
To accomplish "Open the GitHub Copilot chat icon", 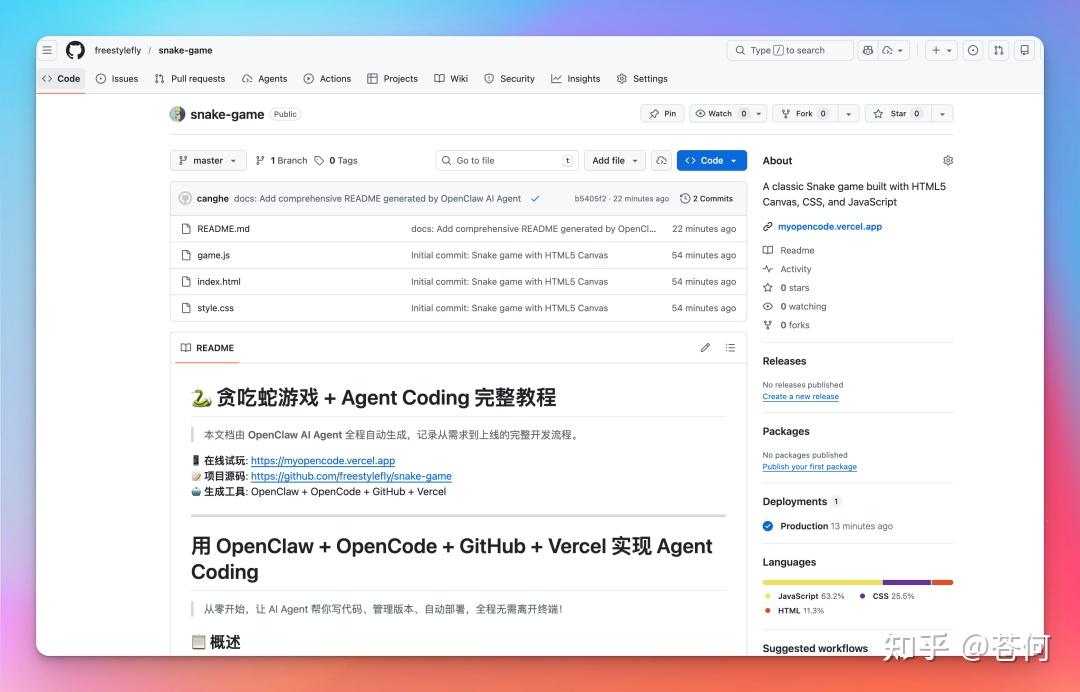I will click(x=868, y=50).
